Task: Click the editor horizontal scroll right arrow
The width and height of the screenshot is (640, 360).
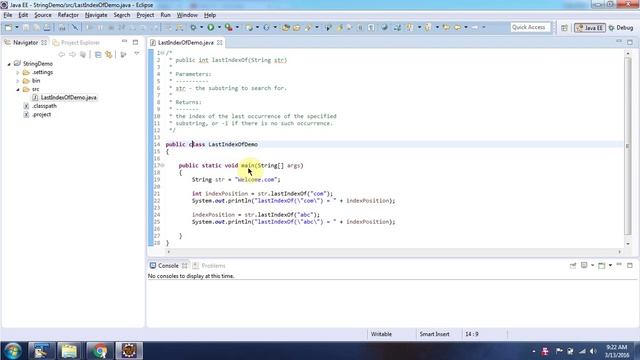Action: 620,252
